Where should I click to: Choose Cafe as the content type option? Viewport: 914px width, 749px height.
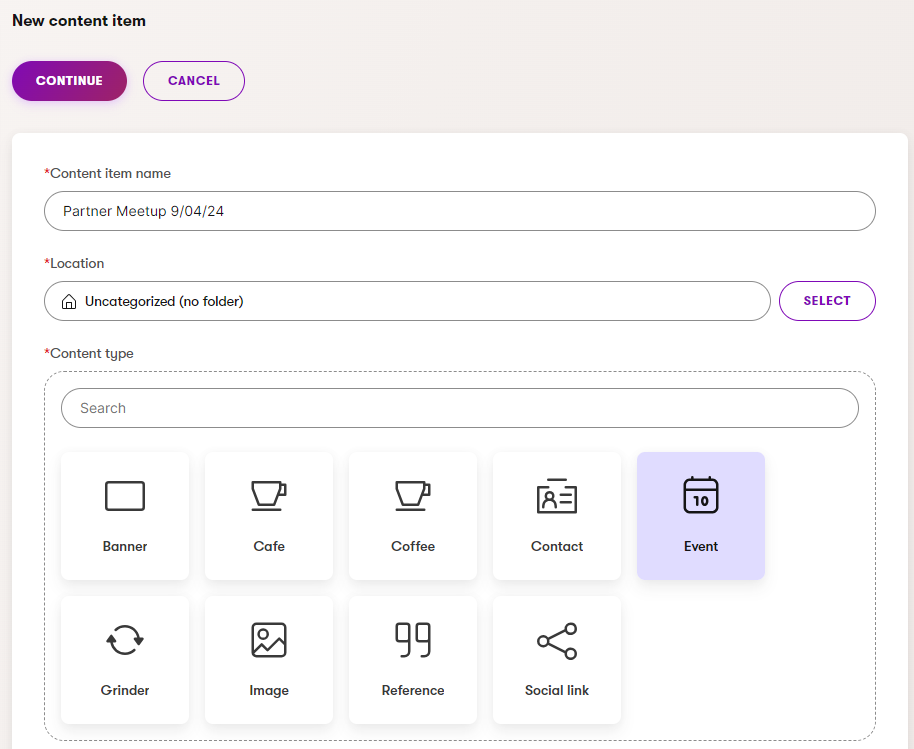(x=268, y=515)
